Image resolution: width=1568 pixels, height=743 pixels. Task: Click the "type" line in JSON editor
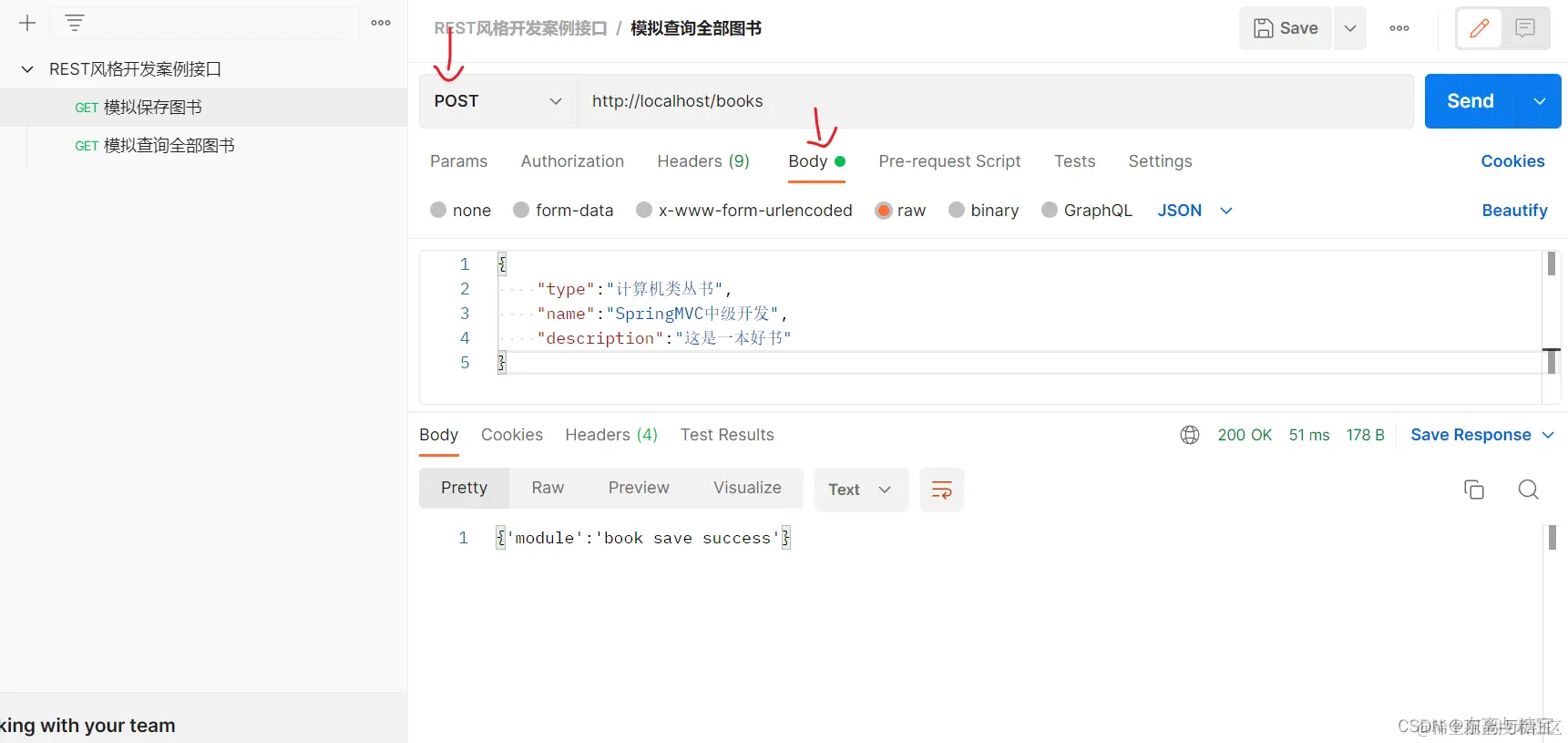point(634,289)
